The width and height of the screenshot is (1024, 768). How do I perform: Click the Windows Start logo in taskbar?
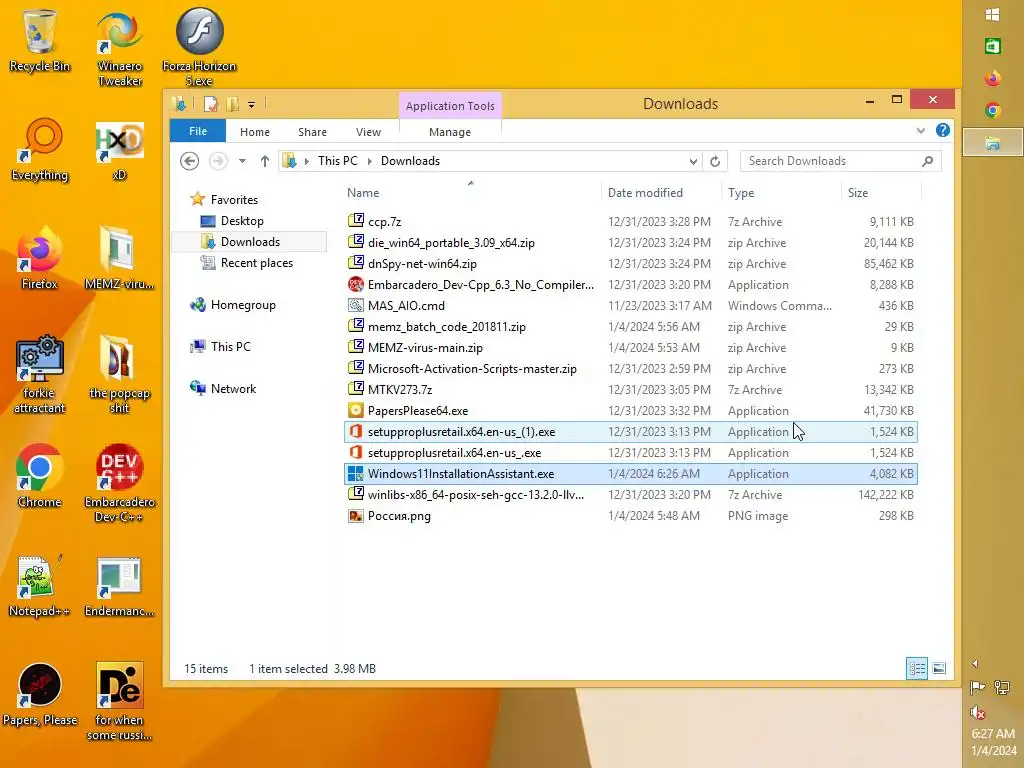993,15
